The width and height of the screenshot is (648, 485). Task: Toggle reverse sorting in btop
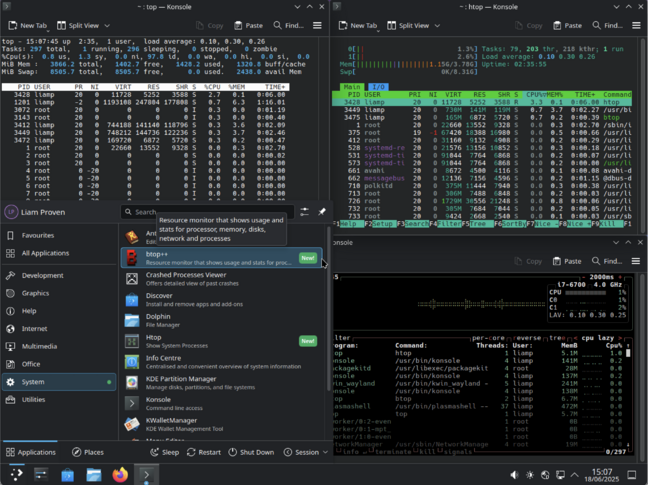pyautogui.click(x=529, y=338)
